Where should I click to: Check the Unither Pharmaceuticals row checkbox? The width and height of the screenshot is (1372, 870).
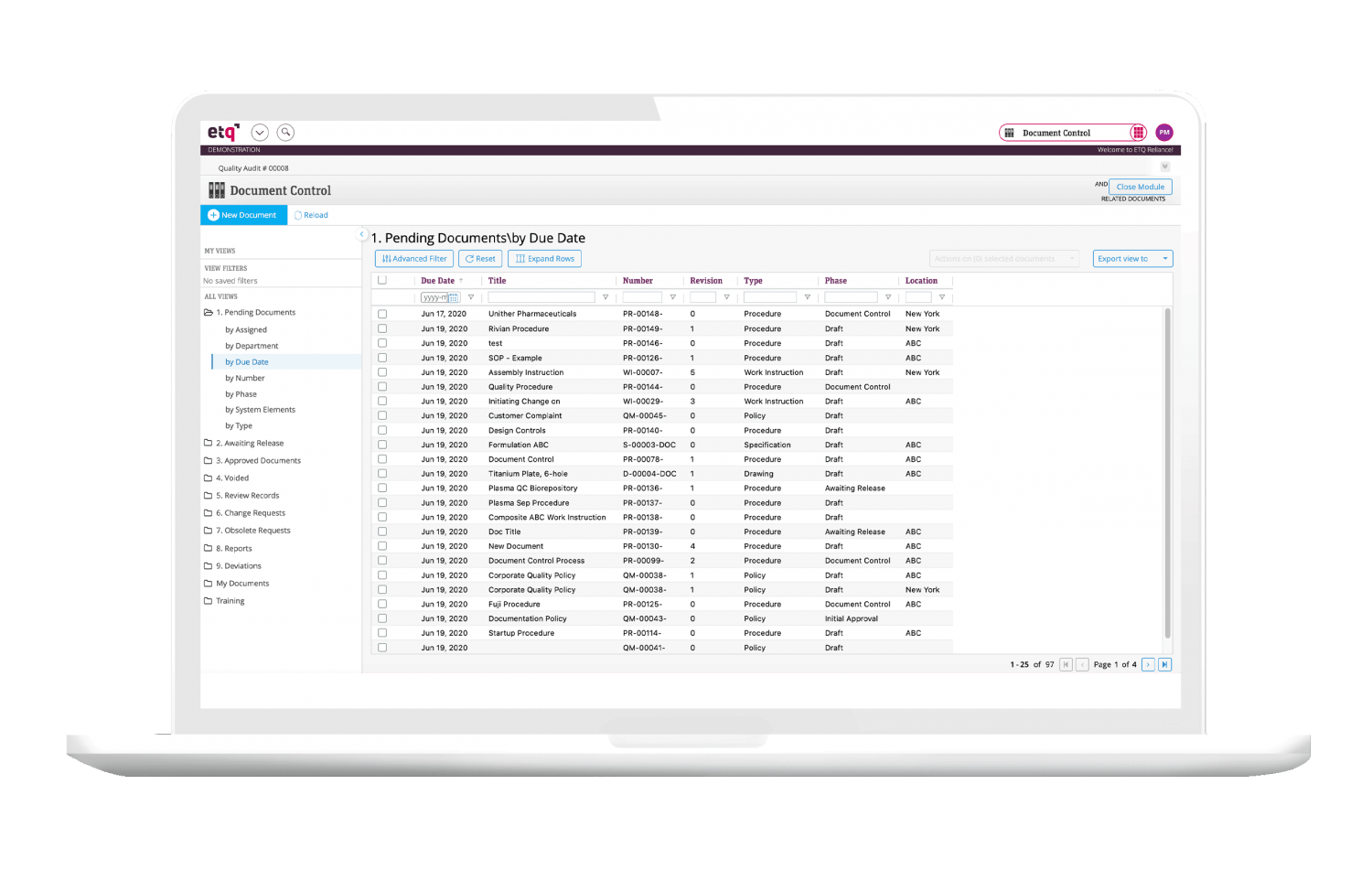pos(382,314)
